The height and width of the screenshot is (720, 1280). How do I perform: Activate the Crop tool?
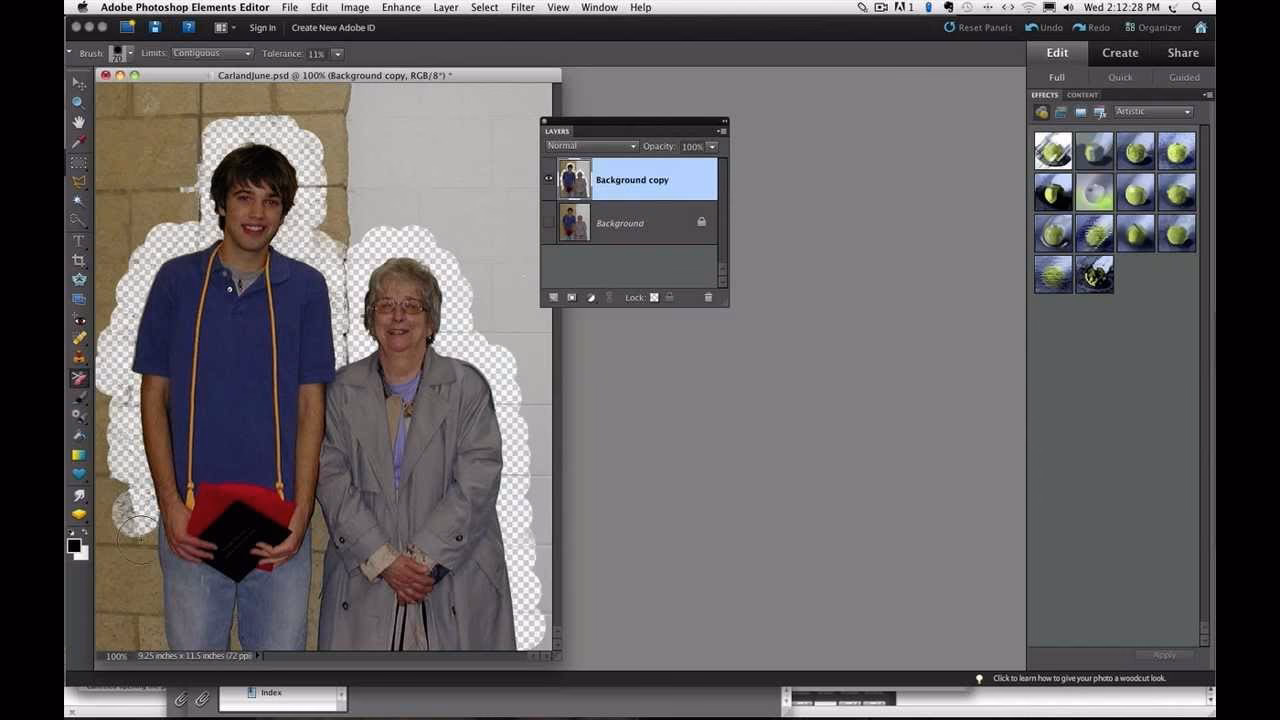(x=77, y=260)
